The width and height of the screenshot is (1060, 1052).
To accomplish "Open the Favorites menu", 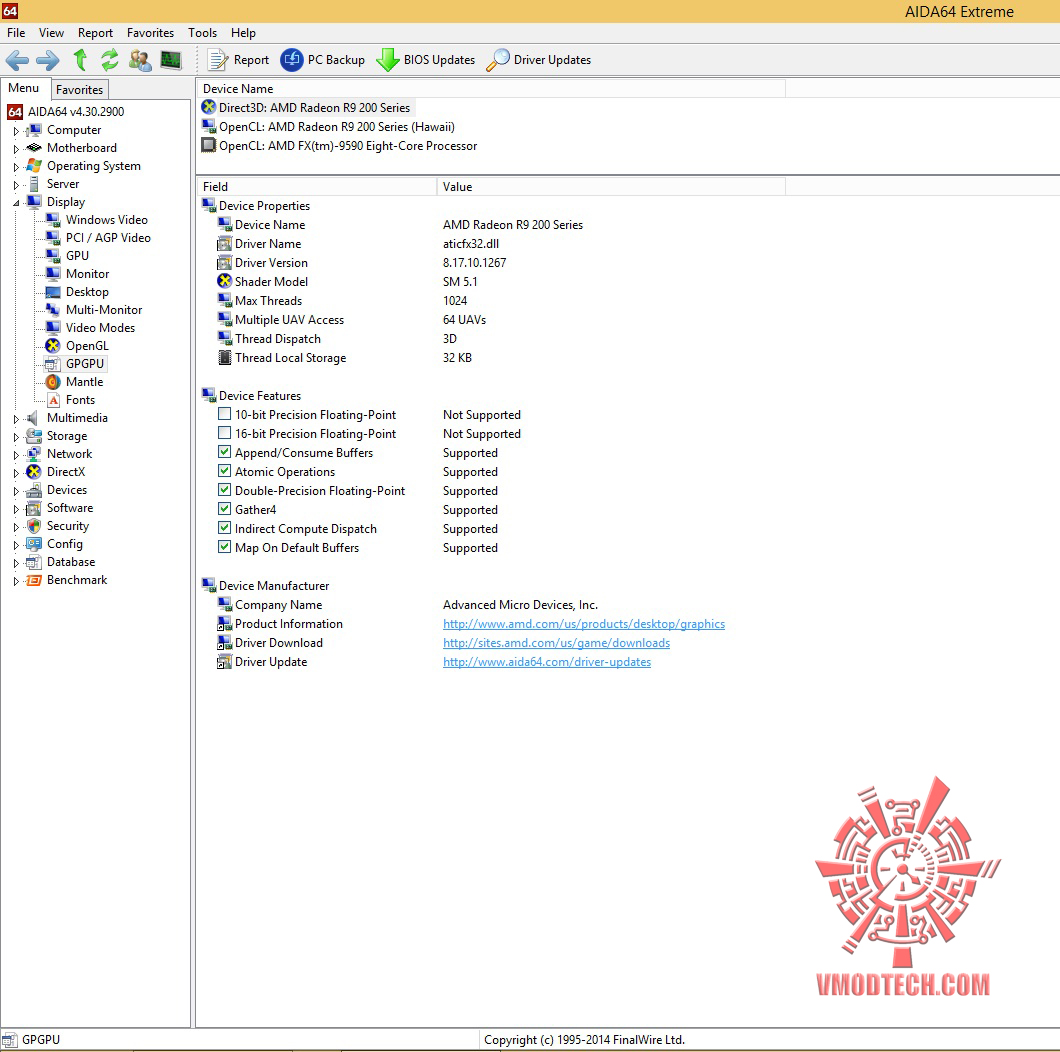I will (150, 32).
